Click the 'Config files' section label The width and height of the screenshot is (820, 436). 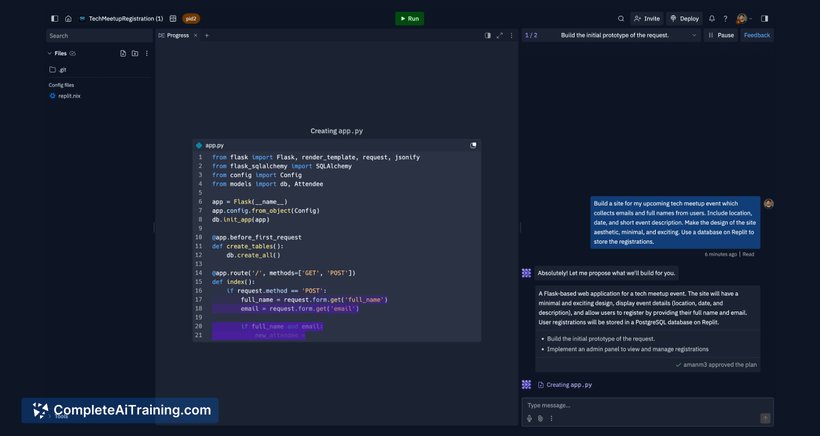point(61,85)
